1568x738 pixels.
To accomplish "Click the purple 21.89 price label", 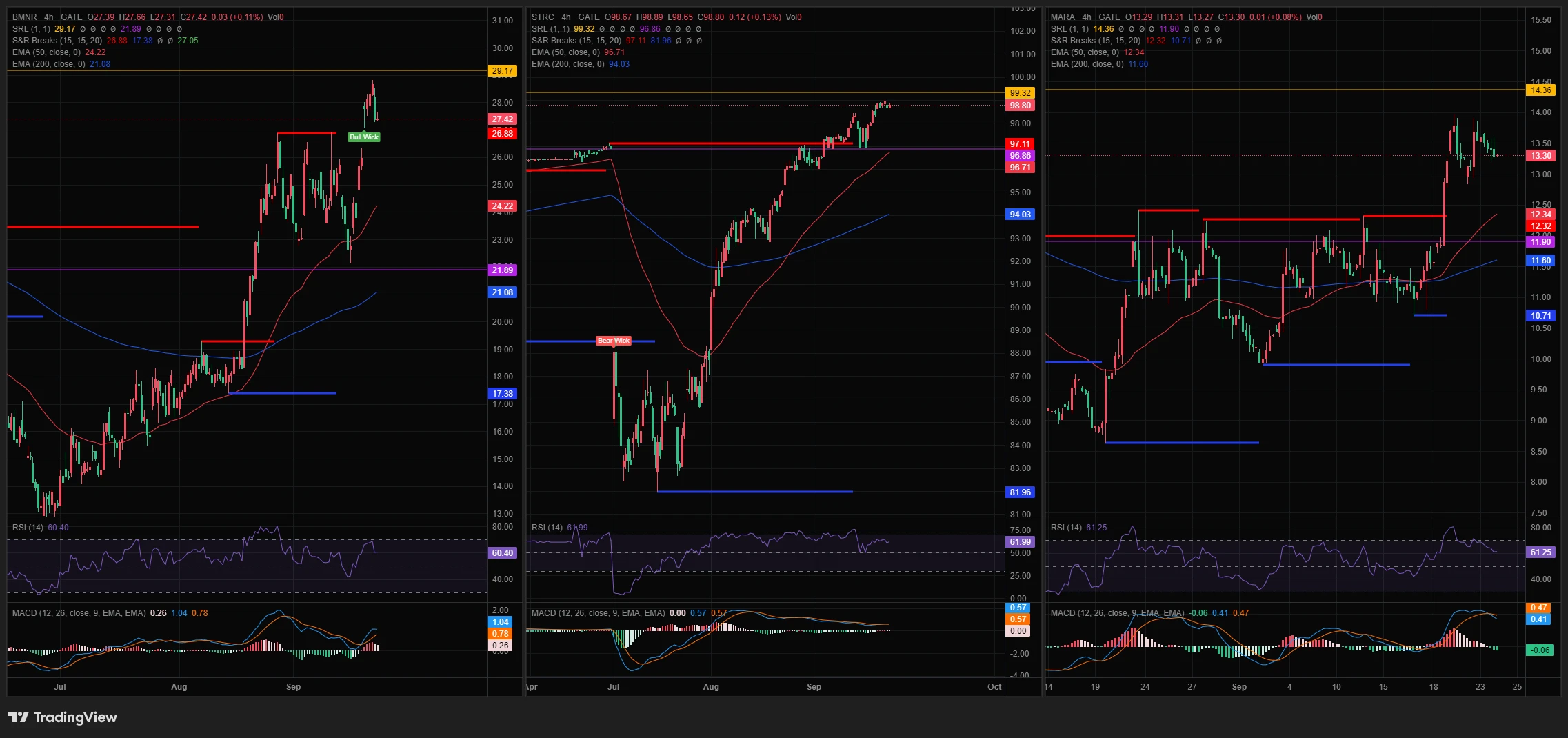I will [x=503, y=270].
